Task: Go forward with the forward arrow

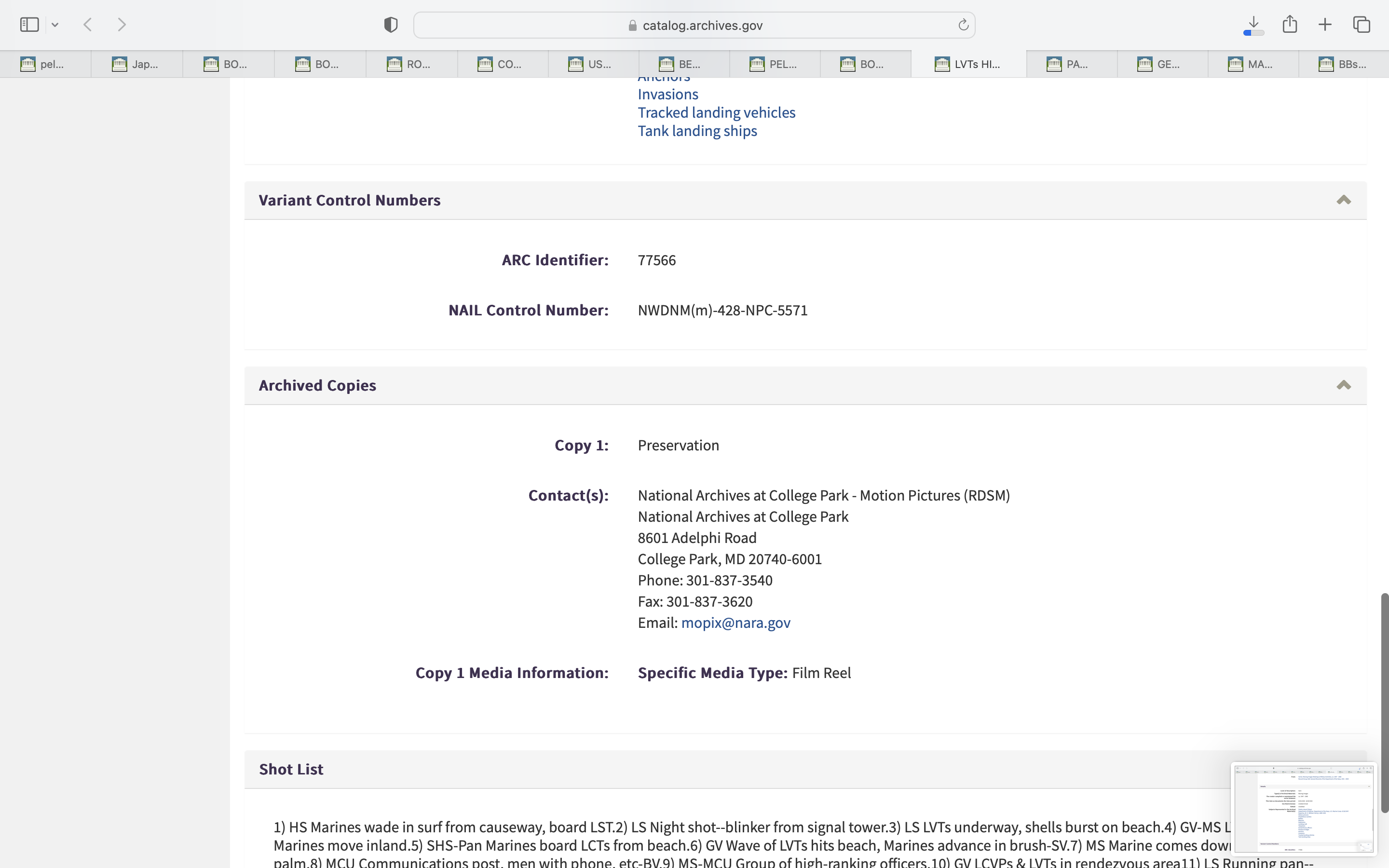Action: tap(122, 25)
